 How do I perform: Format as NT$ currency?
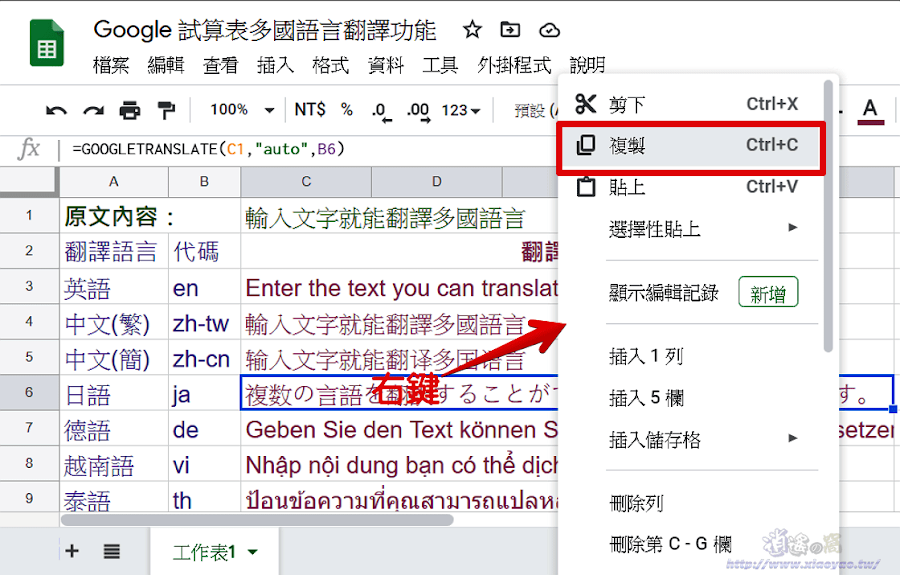[x=310, y=110]
